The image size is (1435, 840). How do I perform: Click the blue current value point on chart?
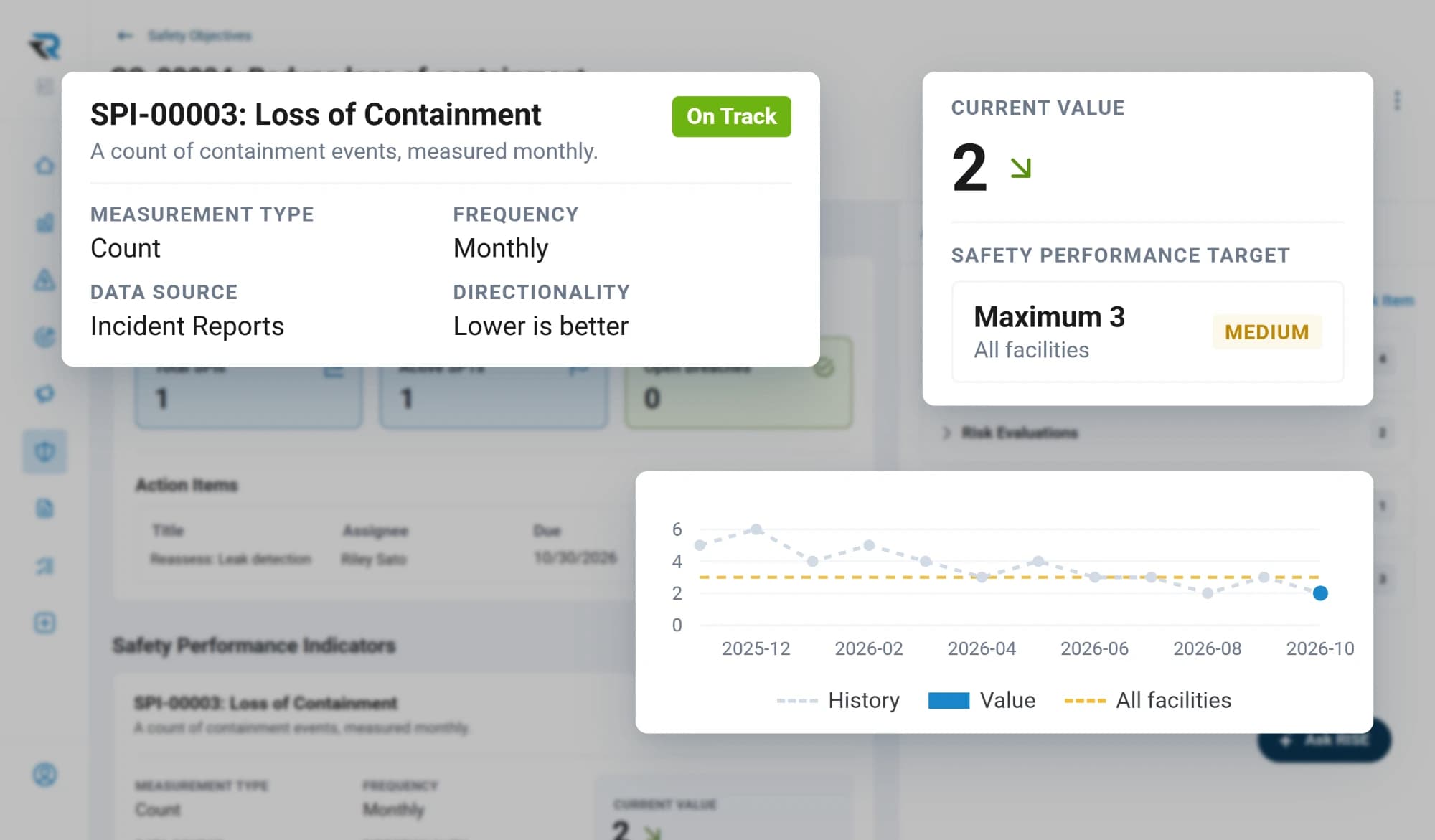point(1320,593)
